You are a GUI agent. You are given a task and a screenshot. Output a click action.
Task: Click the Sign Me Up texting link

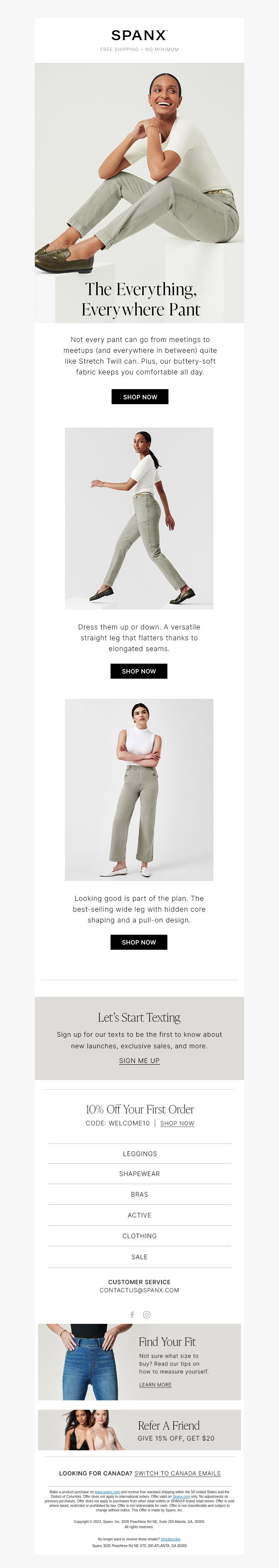coord(139,1060)
